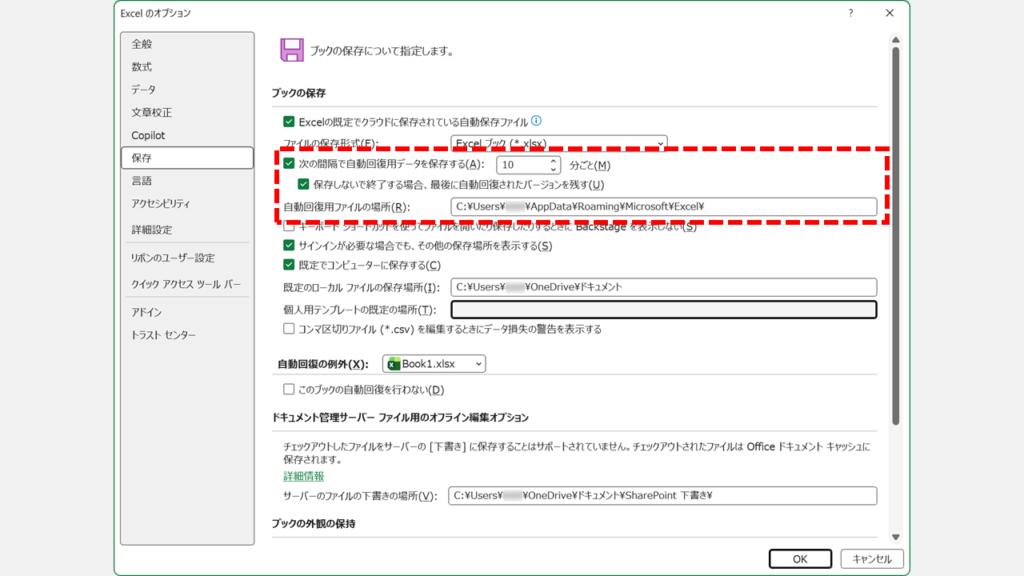Close the Excel options dialog
The height and width of the screenshot is (576, 1024).
point(889,13)
